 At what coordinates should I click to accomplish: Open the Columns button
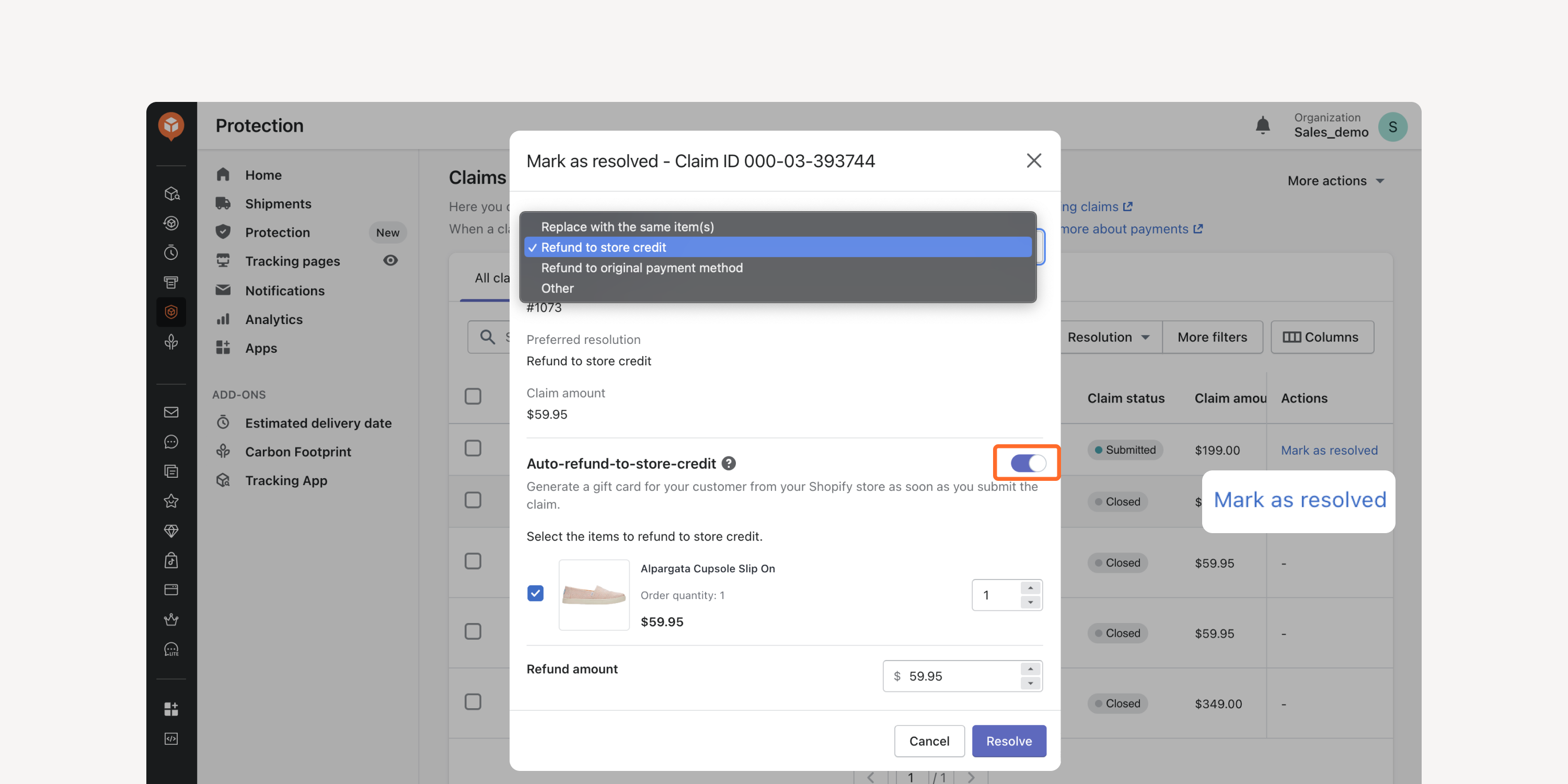click(x=1322, y=337)
